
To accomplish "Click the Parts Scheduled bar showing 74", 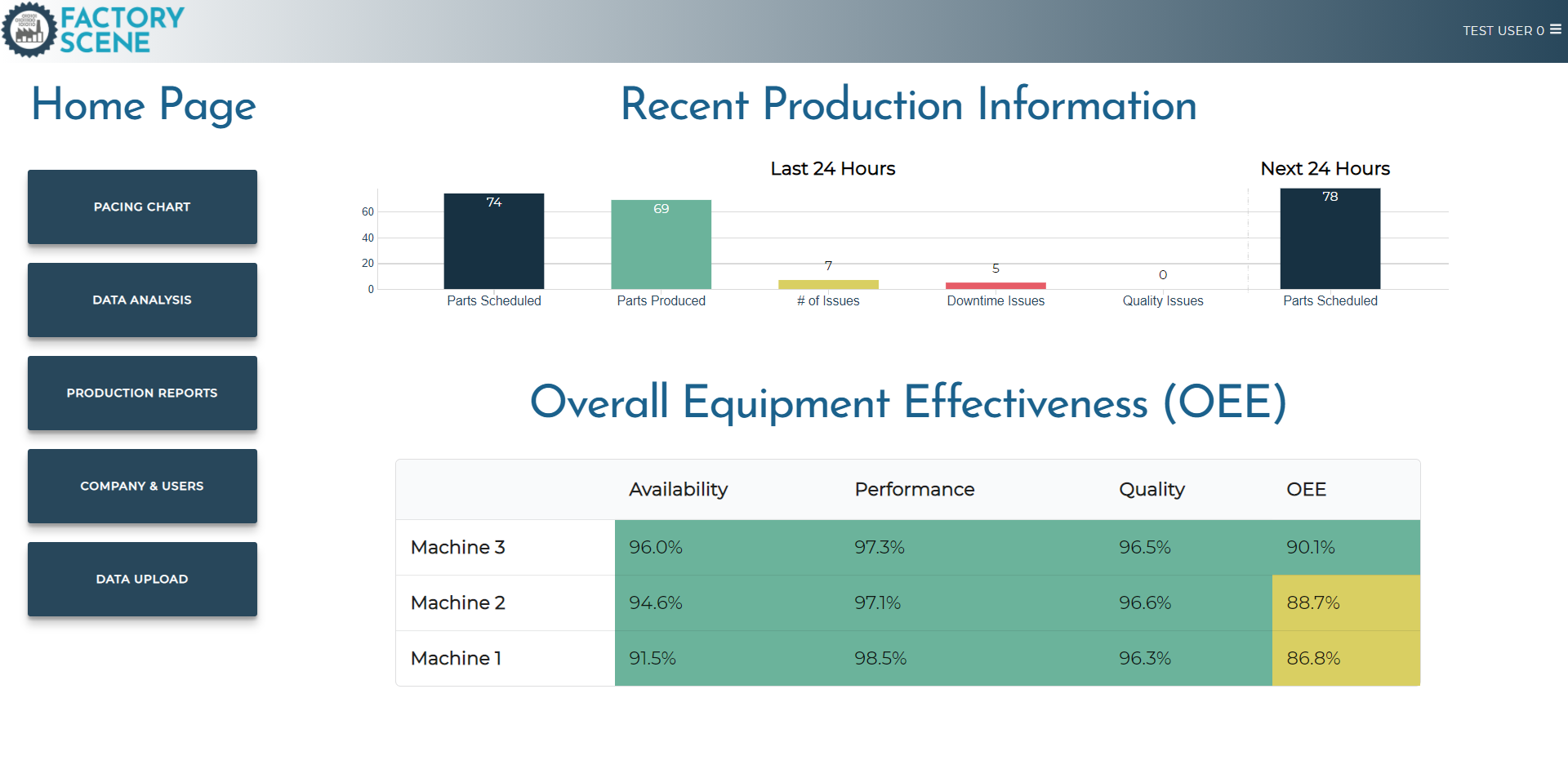I will click(494, 241).
